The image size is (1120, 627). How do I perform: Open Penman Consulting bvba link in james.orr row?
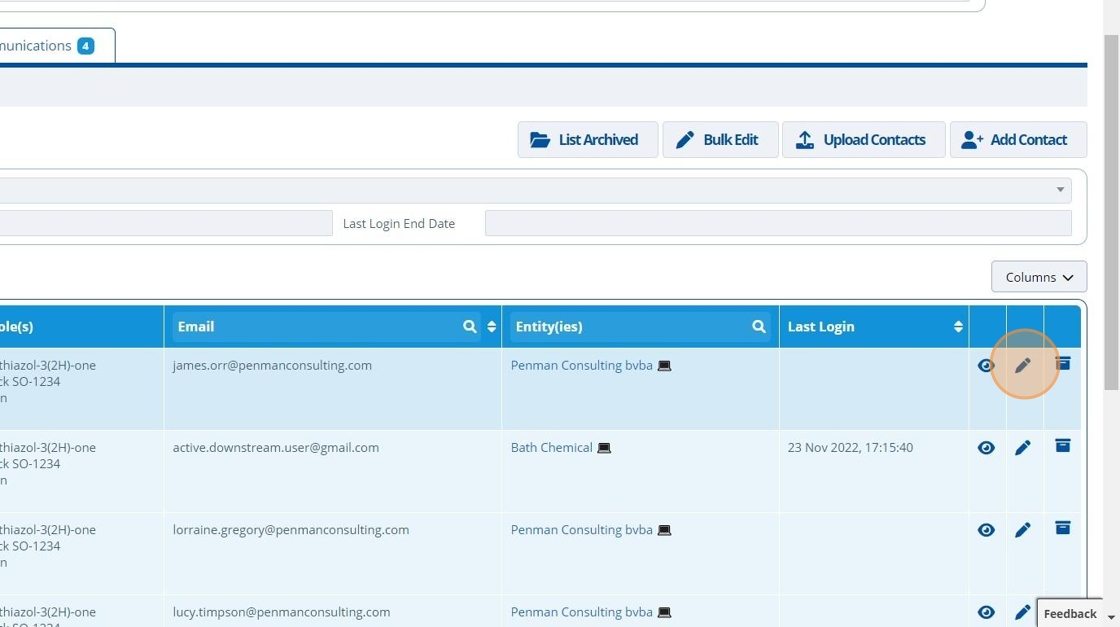581,366
